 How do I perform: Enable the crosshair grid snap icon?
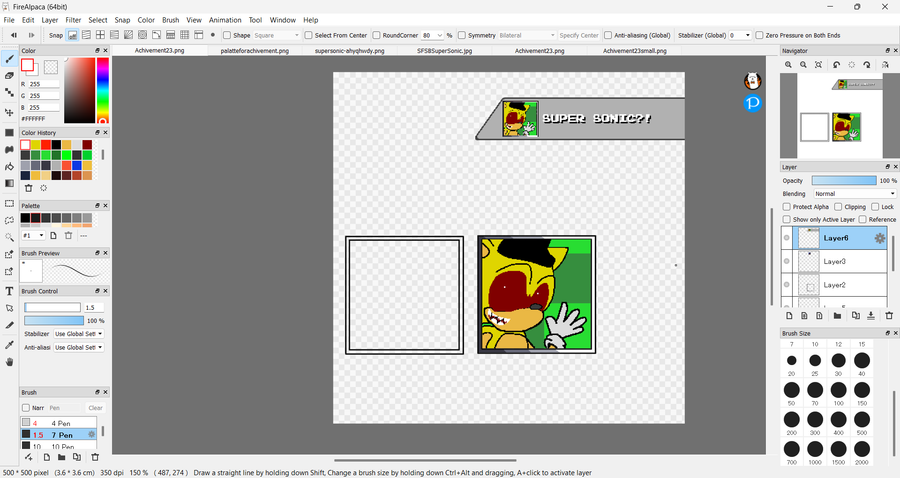point(100,35)
